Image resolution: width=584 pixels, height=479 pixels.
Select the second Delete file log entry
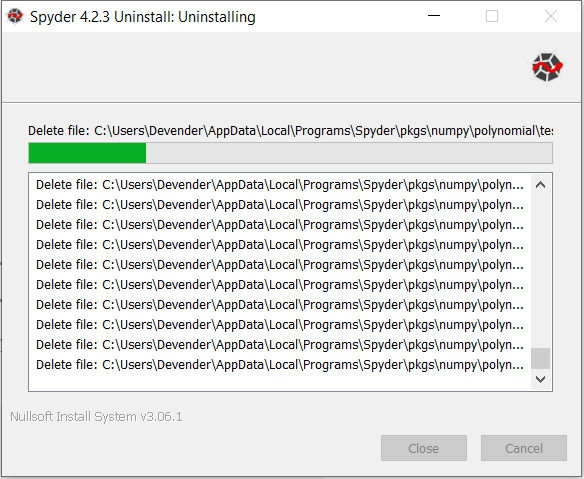pyautogui.click(x=280, y=205)
